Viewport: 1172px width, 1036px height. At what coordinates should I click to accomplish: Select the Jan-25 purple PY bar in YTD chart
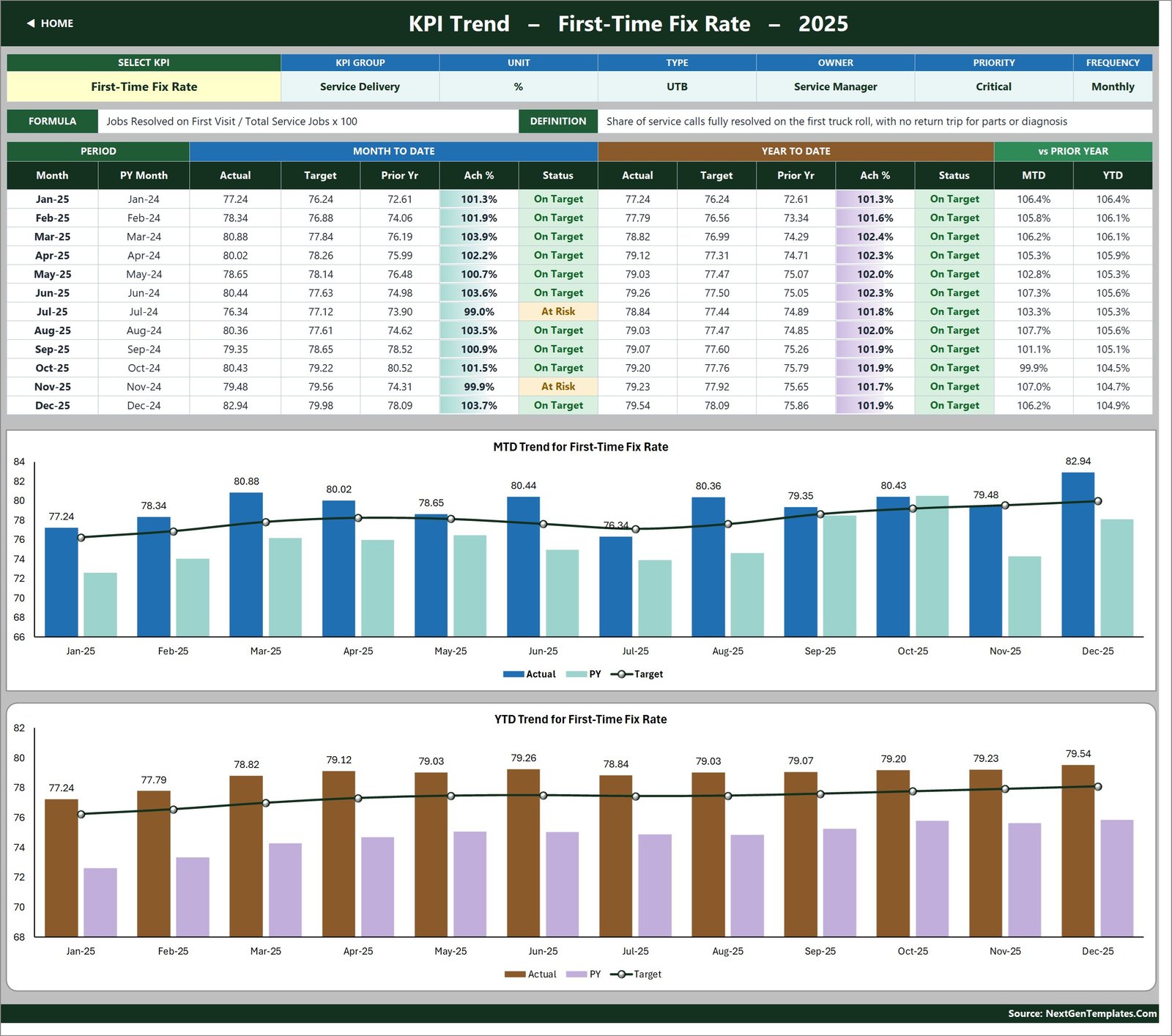coord(100,903)
